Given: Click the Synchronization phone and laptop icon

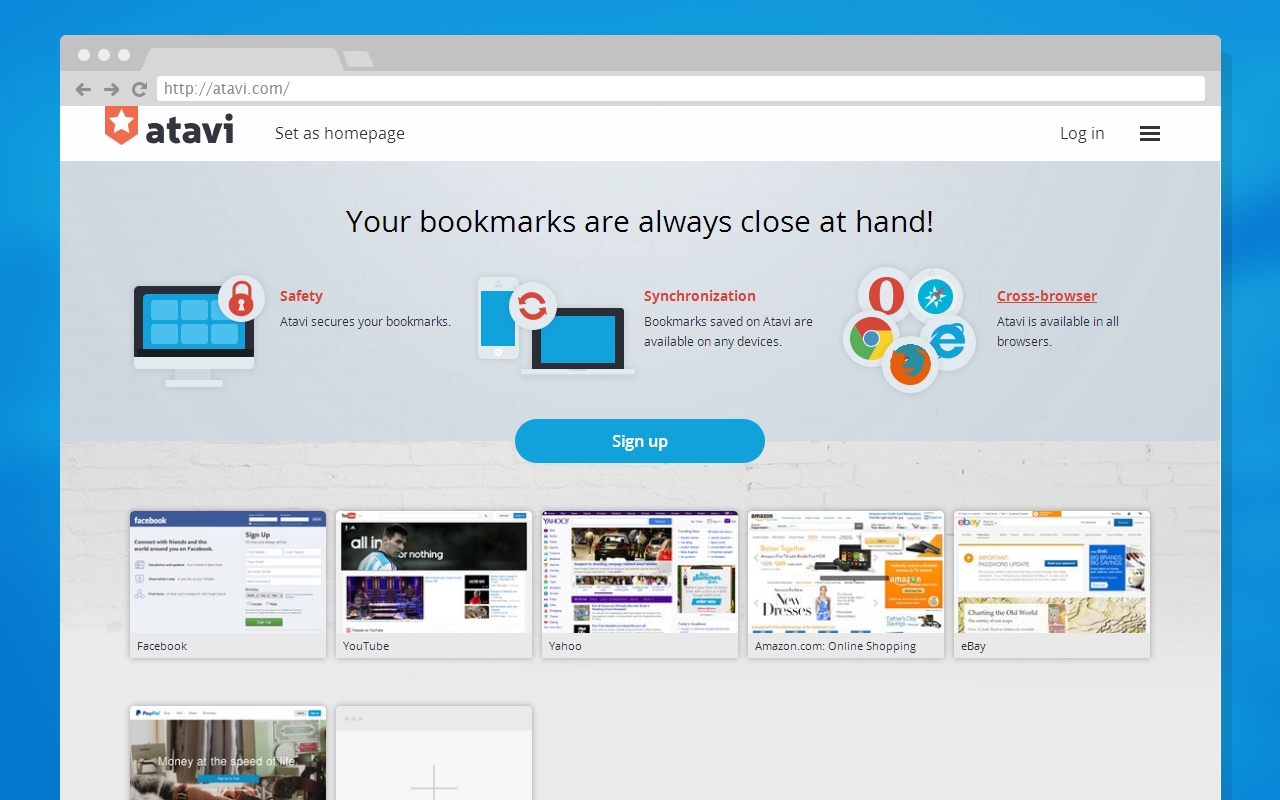Looking at the screenshot, I should click(x=556, y=327).
